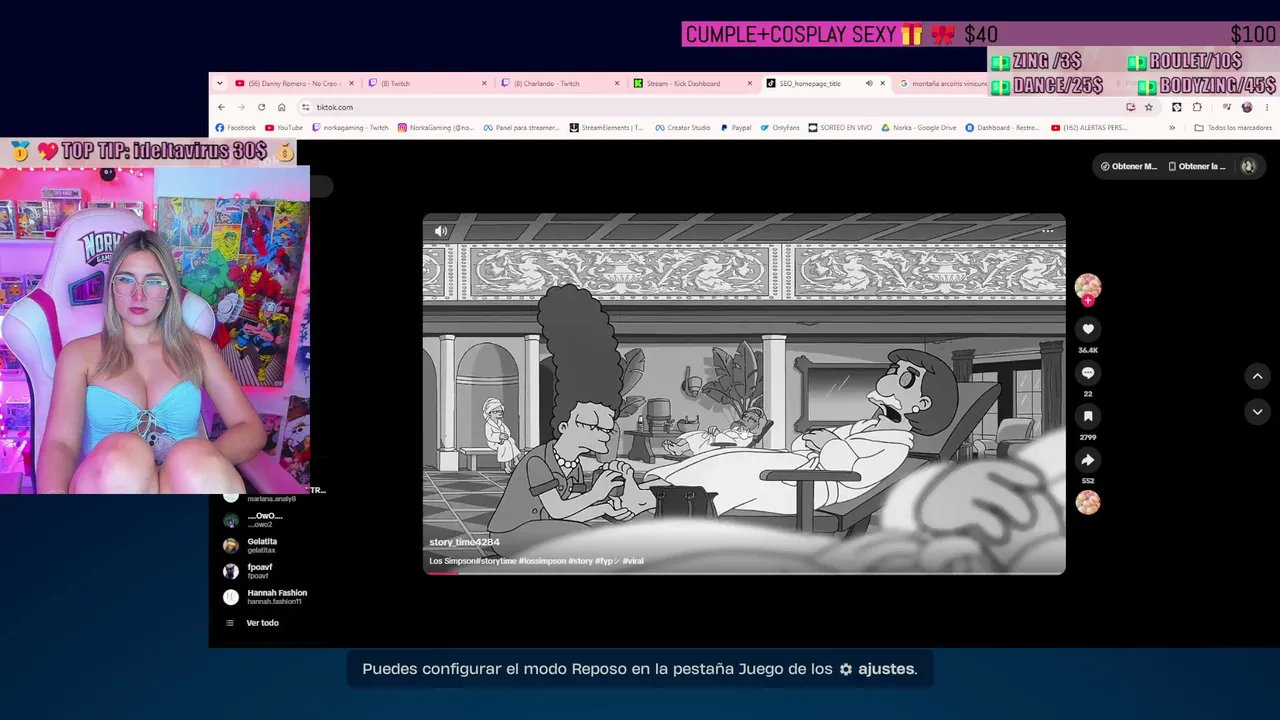Click the 'Obtener la...' app button
The height and width of the screenshot is (720, 1280).
point(1196,166)
